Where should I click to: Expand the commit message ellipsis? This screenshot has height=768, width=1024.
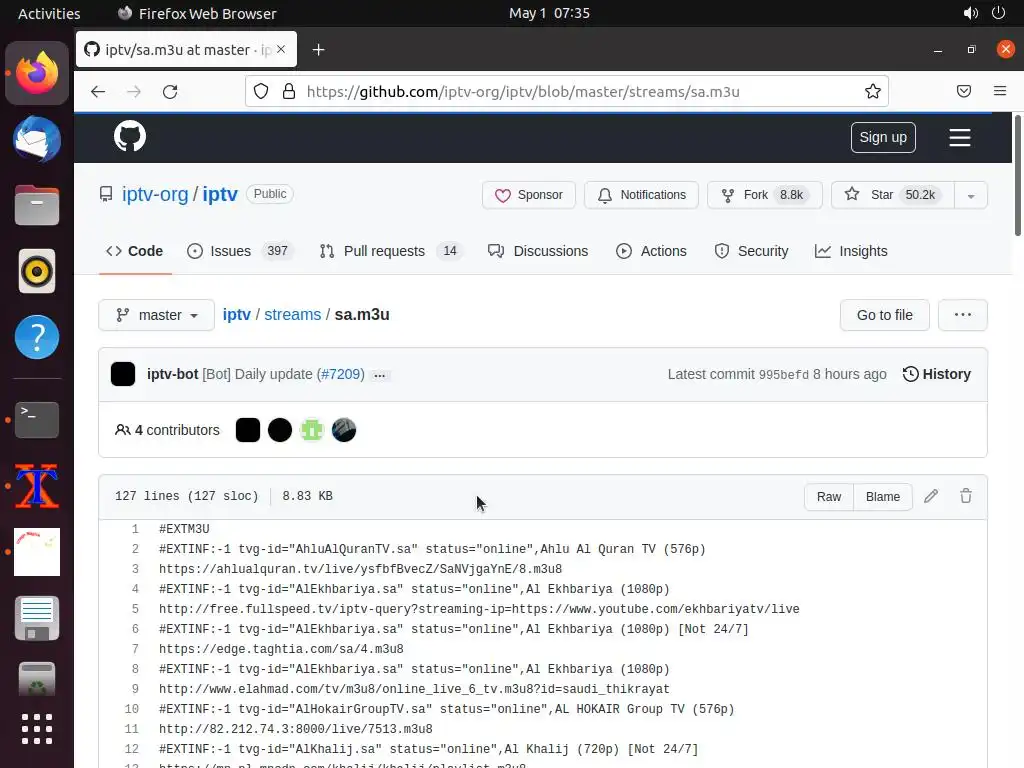379,376
